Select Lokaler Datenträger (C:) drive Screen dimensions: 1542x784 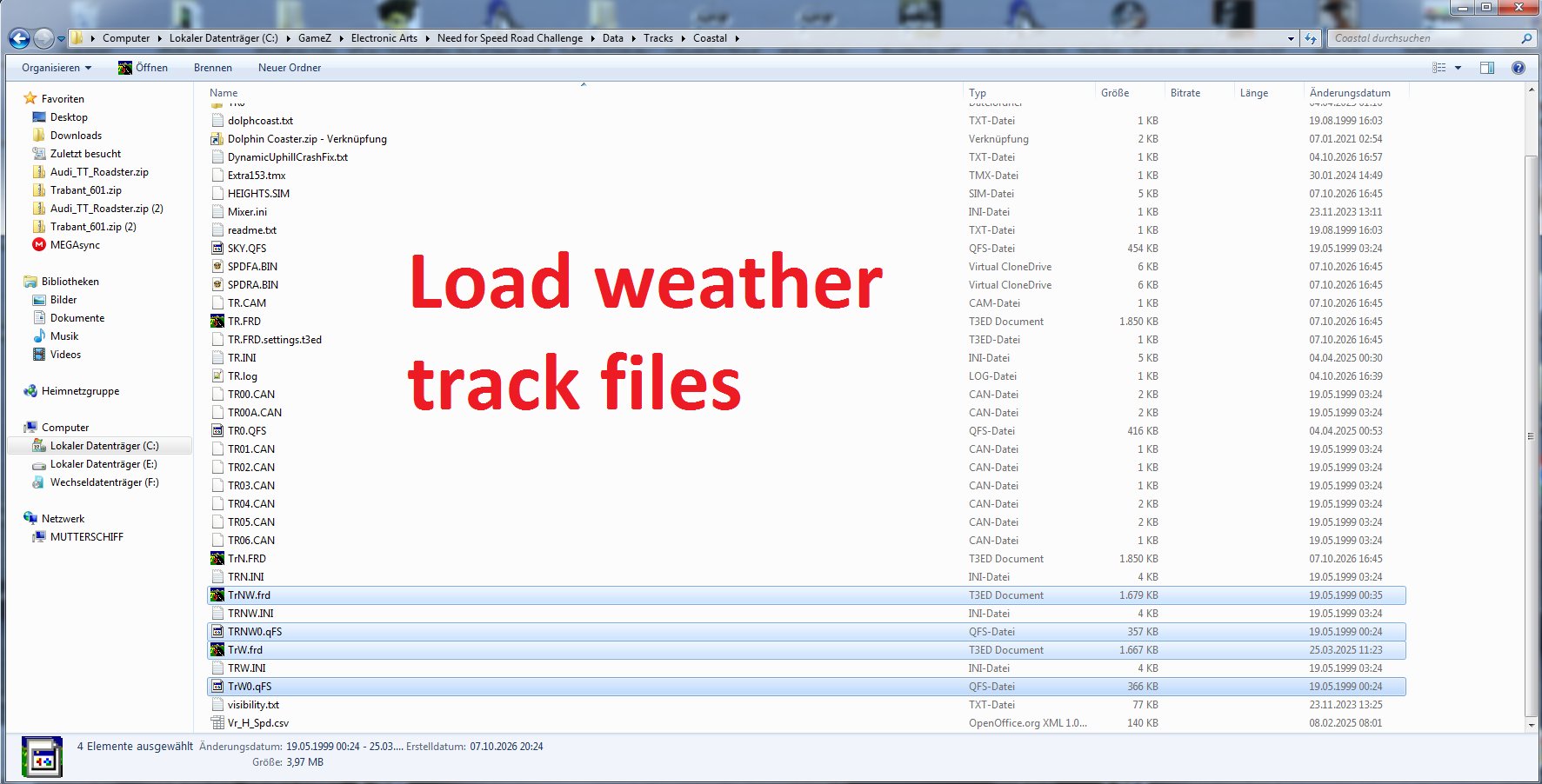tap(104, 446)
